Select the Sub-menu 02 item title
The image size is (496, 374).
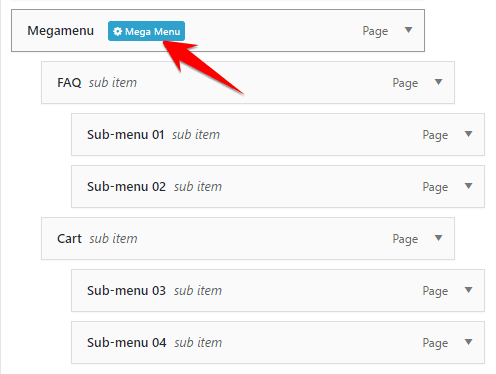pyautogui.click(x=126, y=187)
